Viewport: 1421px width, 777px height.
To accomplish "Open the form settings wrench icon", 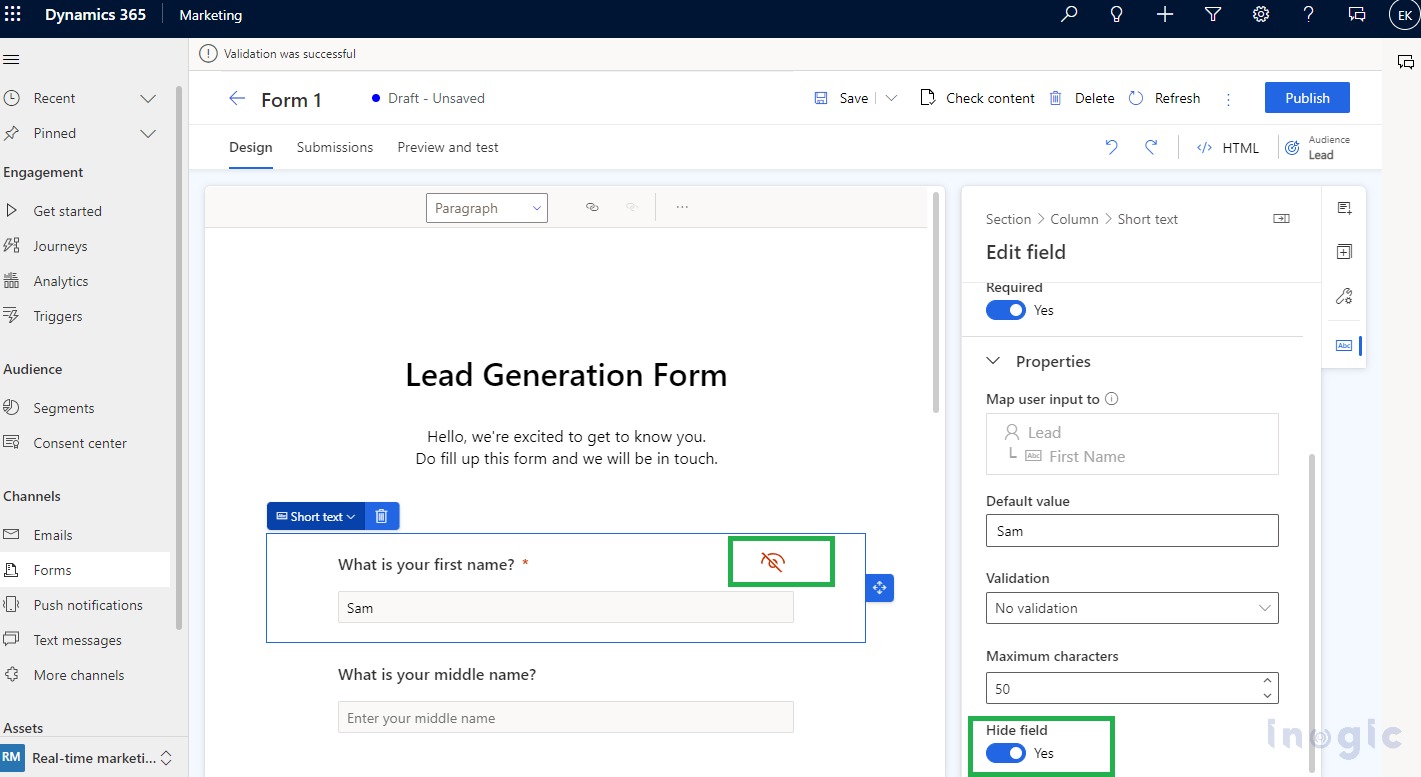I will point(1344,296).
